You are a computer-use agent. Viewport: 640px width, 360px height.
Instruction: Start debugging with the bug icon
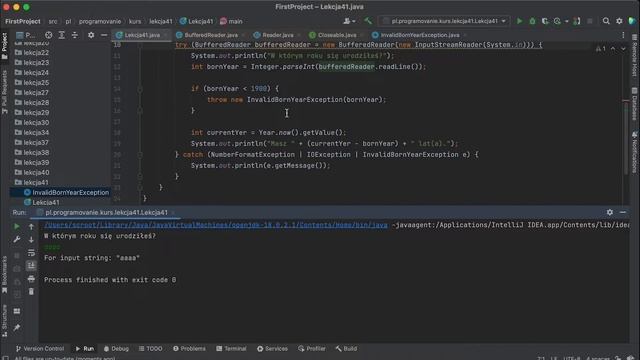(532, 21)
